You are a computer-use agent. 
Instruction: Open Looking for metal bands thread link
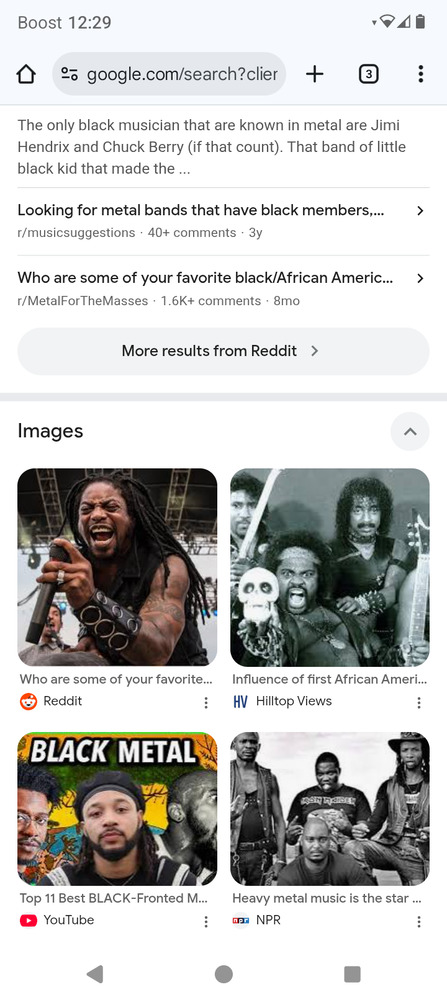click(x=200, y=210)
